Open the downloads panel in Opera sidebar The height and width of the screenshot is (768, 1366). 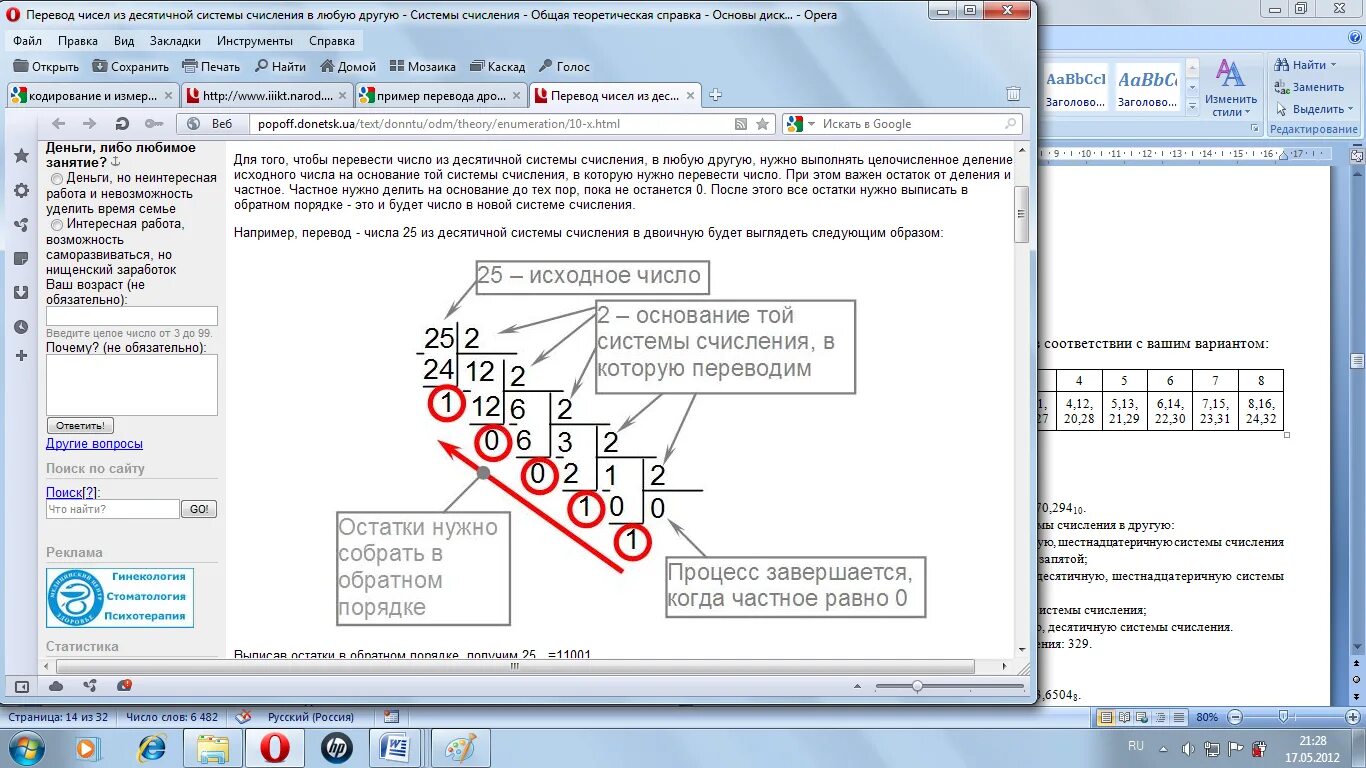coord(21,293)
